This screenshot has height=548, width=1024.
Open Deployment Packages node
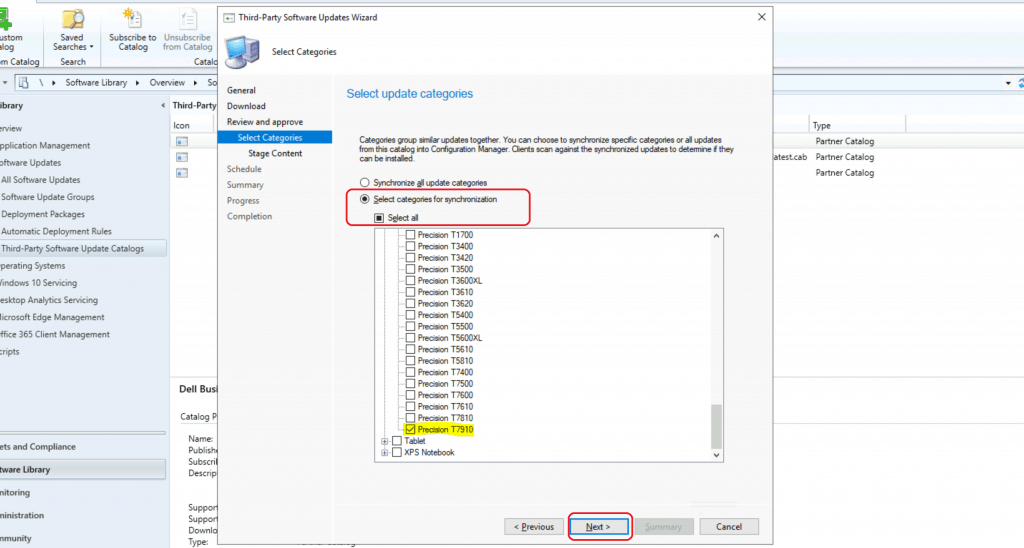point(42,214)
